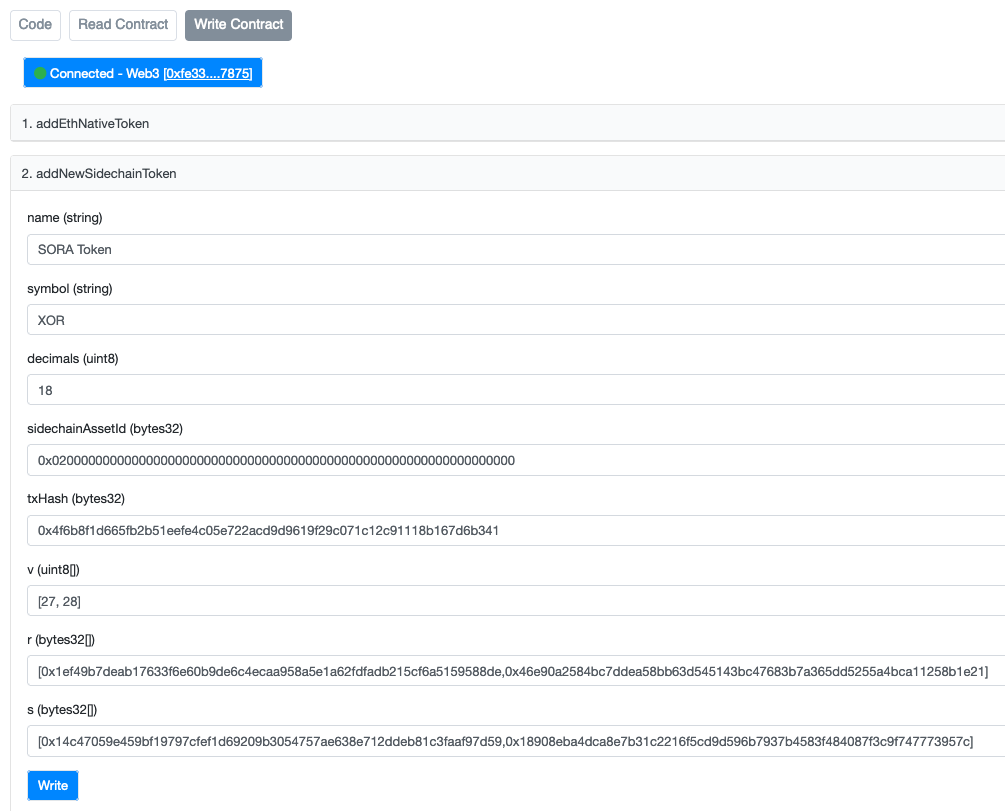
Task: Click the 'txHash (bytes32)' label
Action: [76, 499]
